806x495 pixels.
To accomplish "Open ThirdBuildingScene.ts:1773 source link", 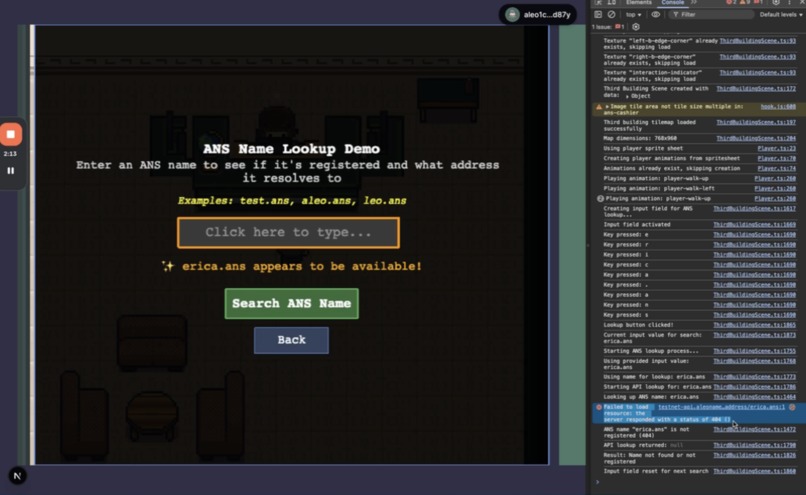I will (755, 377).
